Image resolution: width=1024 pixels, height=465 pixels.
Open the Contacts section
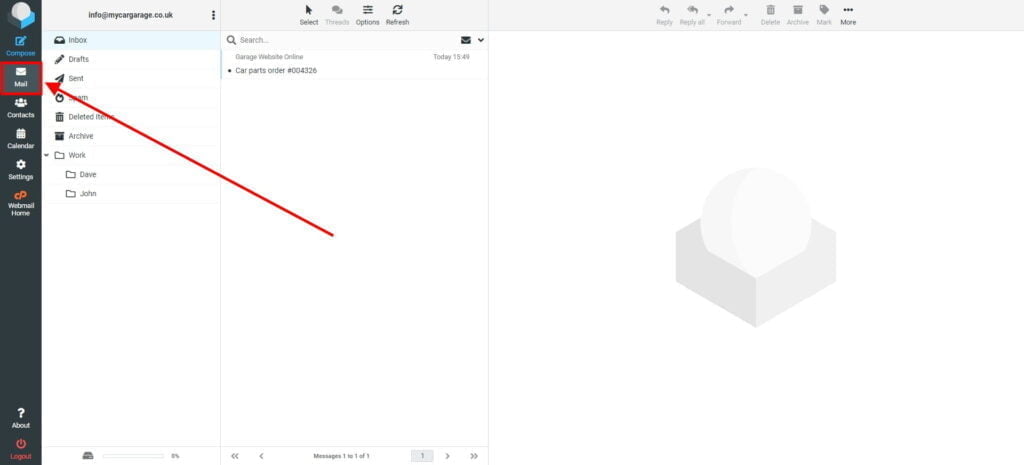(21, 108)
